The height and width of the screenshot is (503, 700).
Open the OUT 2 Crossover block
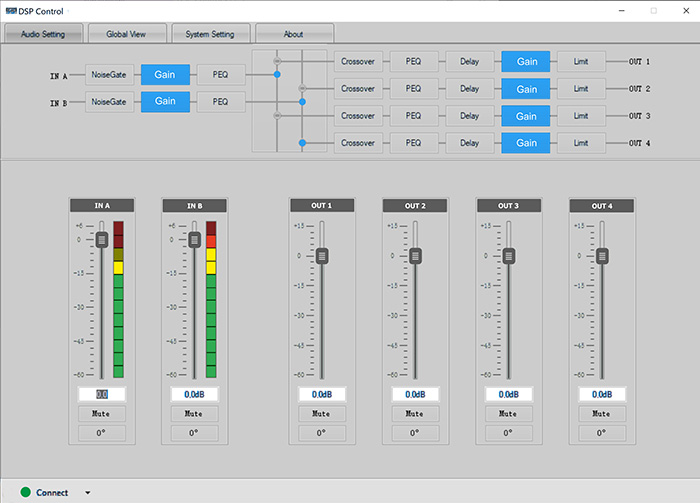(358, 89)
